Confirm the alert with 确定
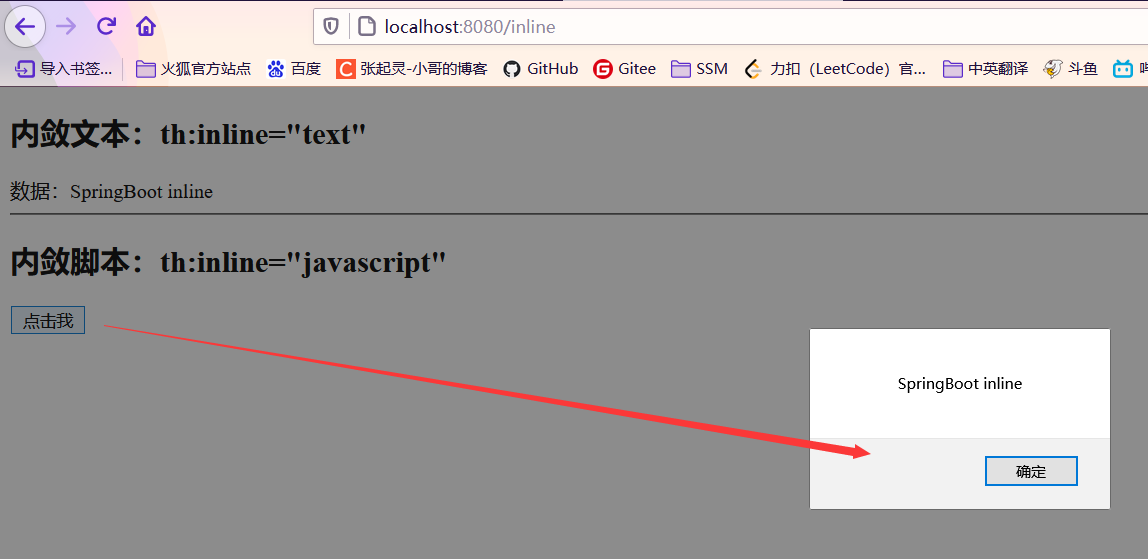The height and width of the screenshot is (559, 1148). [1031, 471]
